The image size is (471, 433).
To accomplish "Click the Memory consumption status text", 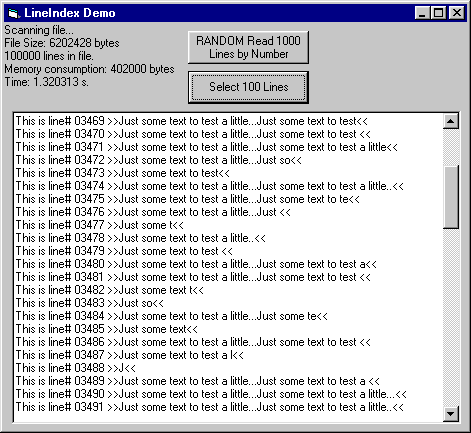I will point(89,69).
